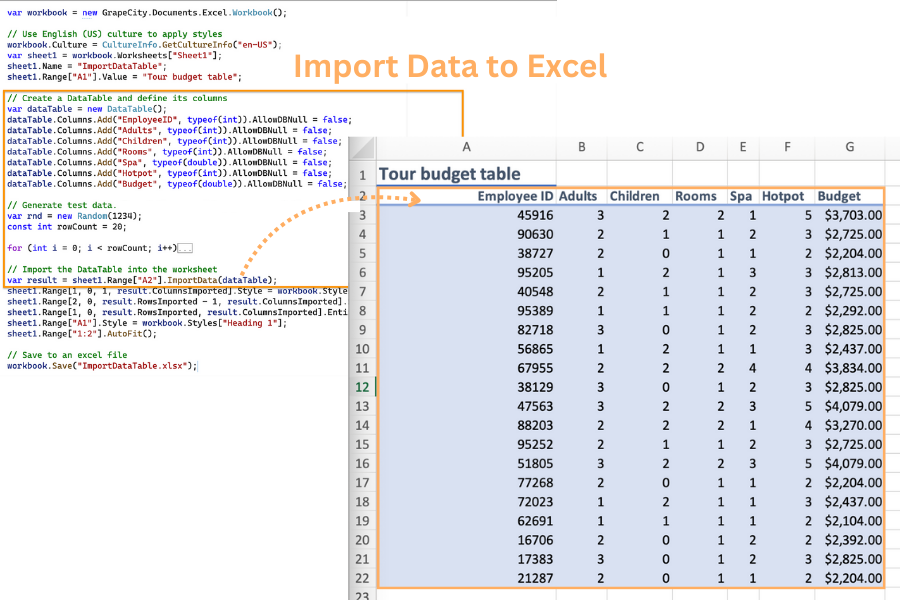Click the budget cell showing $2,813.00

click(x=849, y=273)
